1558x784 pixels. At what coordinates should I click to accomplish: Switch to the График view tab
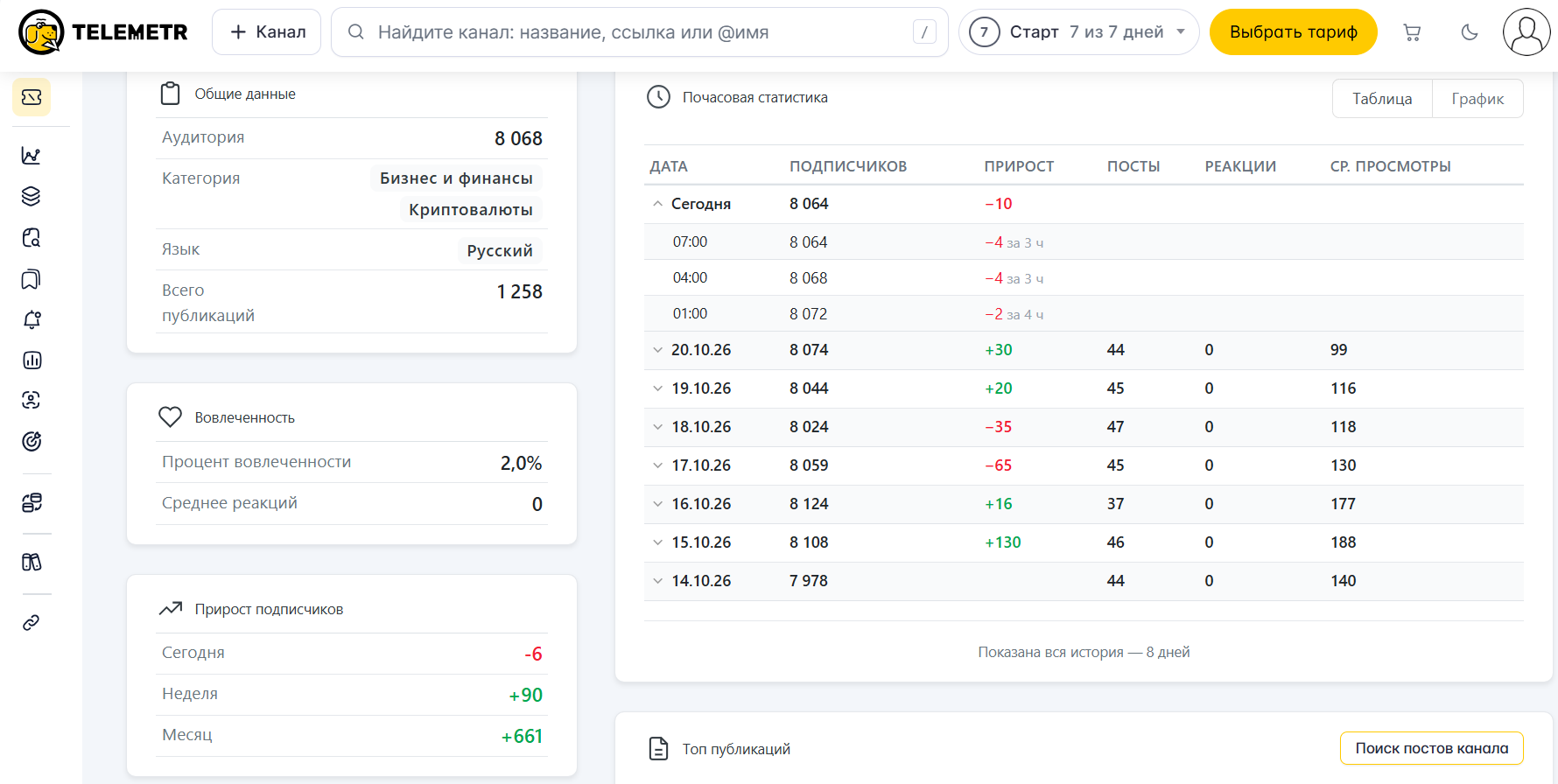1477,99
